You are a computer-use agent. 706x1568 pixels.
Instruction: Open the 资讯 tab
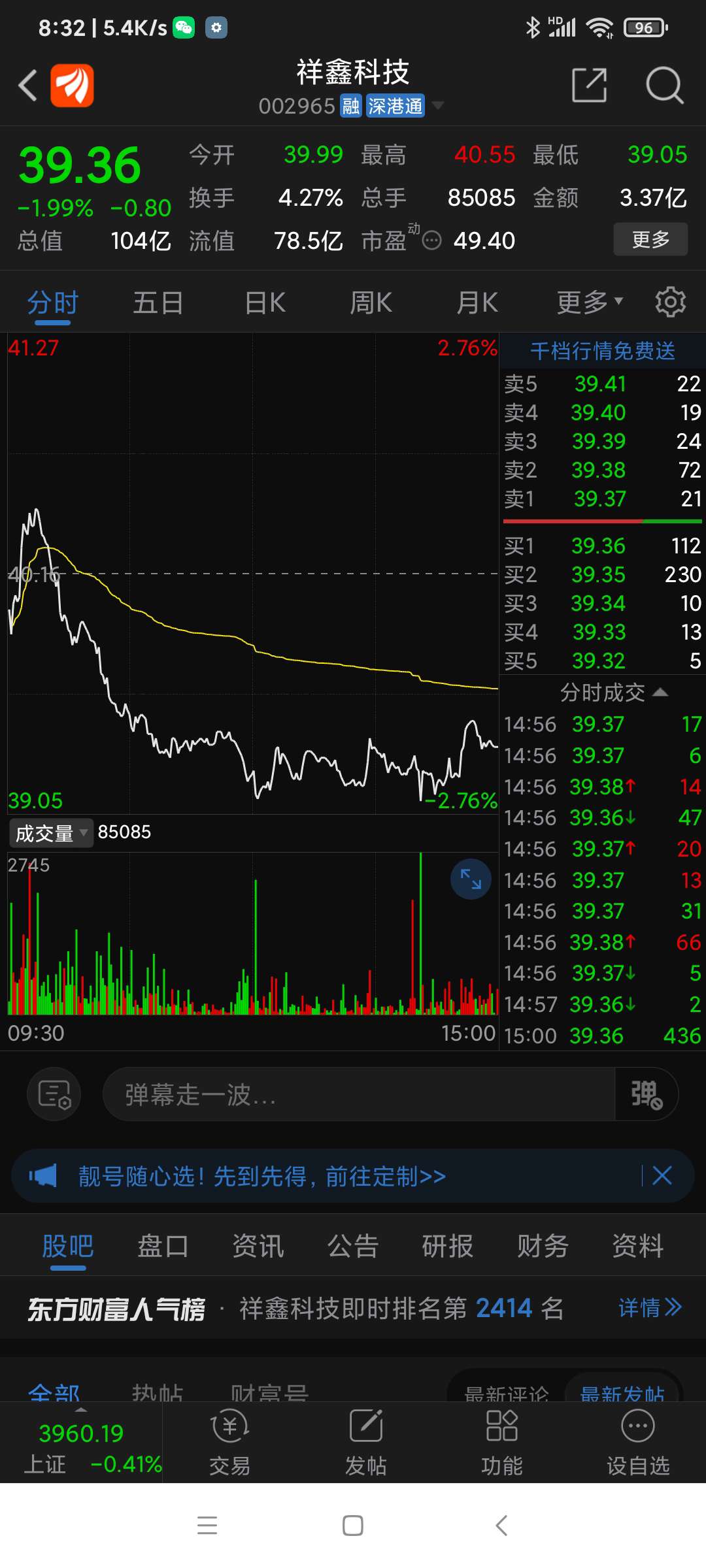(x=258, y=1246)
